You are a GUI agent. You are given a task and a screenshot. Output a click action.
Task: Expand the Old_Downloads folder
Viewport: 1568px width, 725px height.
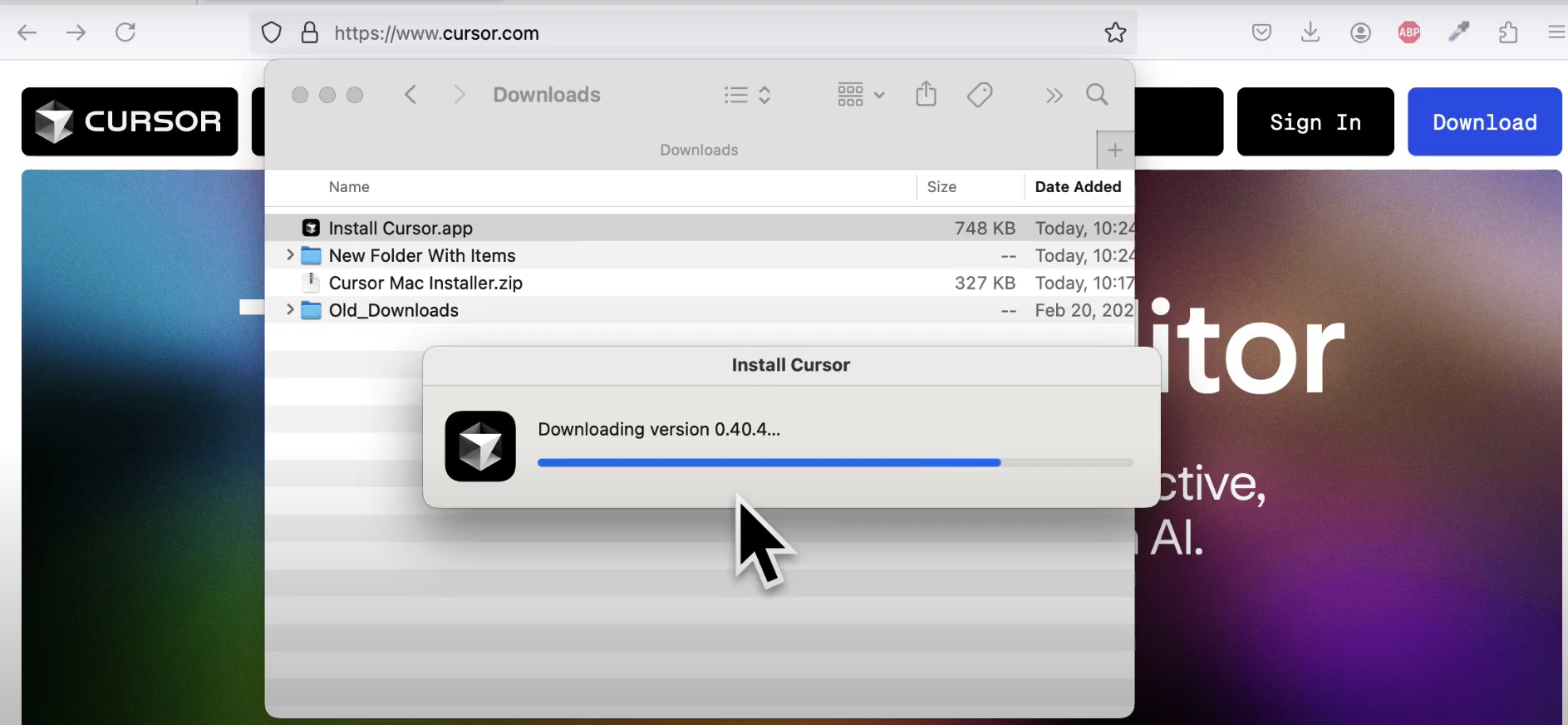(290, 310)
